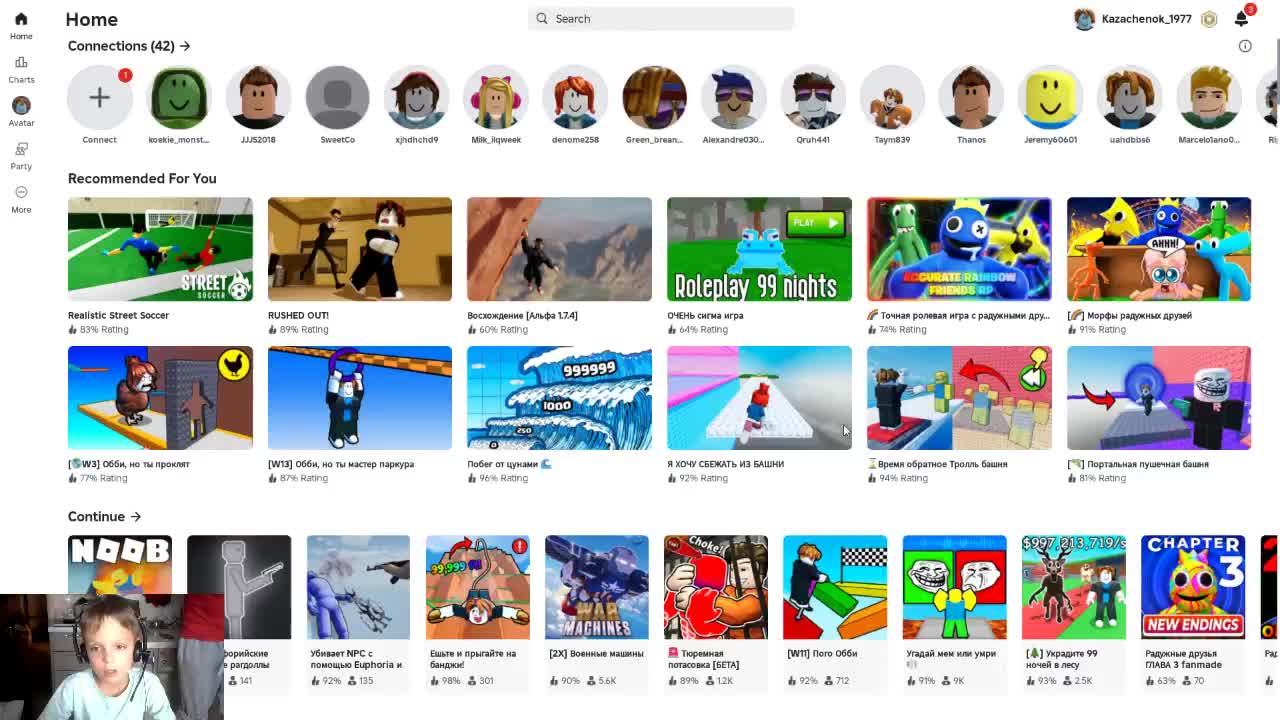Open Тюремная потасовка [БЕТА] thumbnail

click(x=716, y=587)
